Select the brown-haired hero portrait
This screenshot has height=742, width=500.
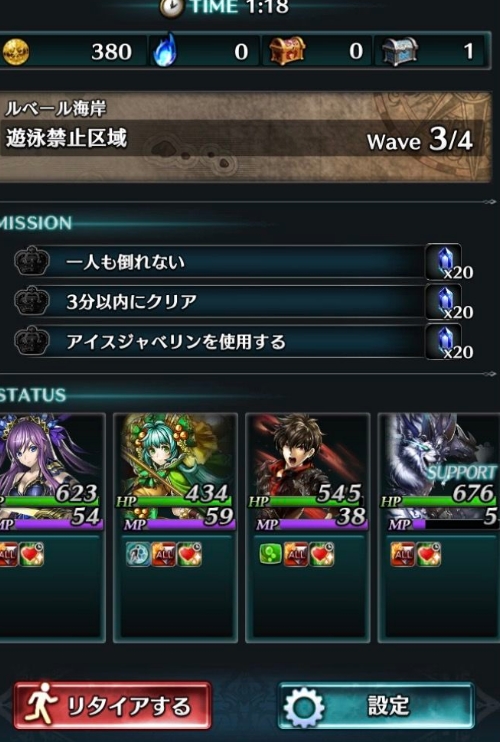tap(307, 471)
